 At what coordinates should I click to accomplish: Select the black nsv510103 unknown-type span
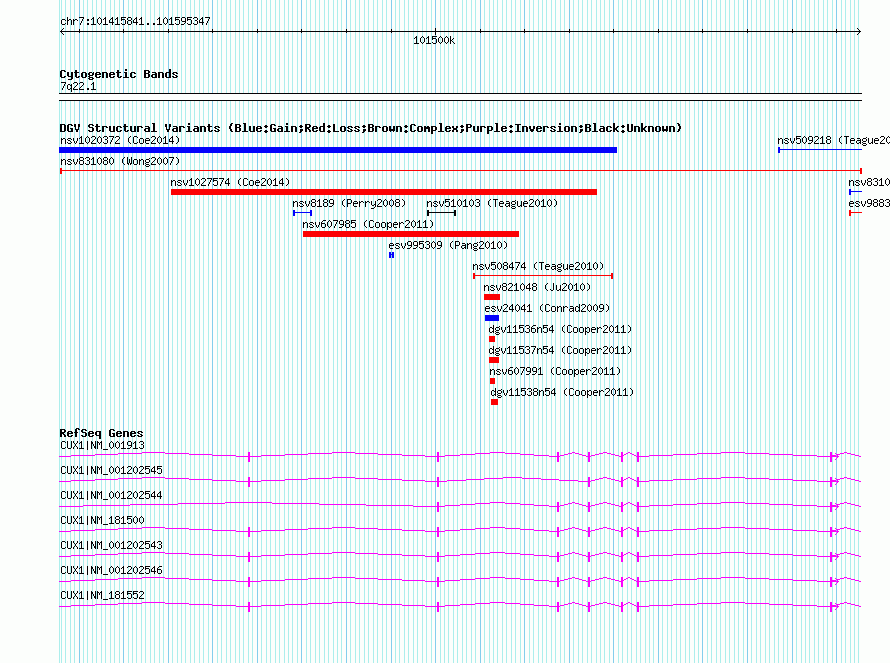pos(441,213)
